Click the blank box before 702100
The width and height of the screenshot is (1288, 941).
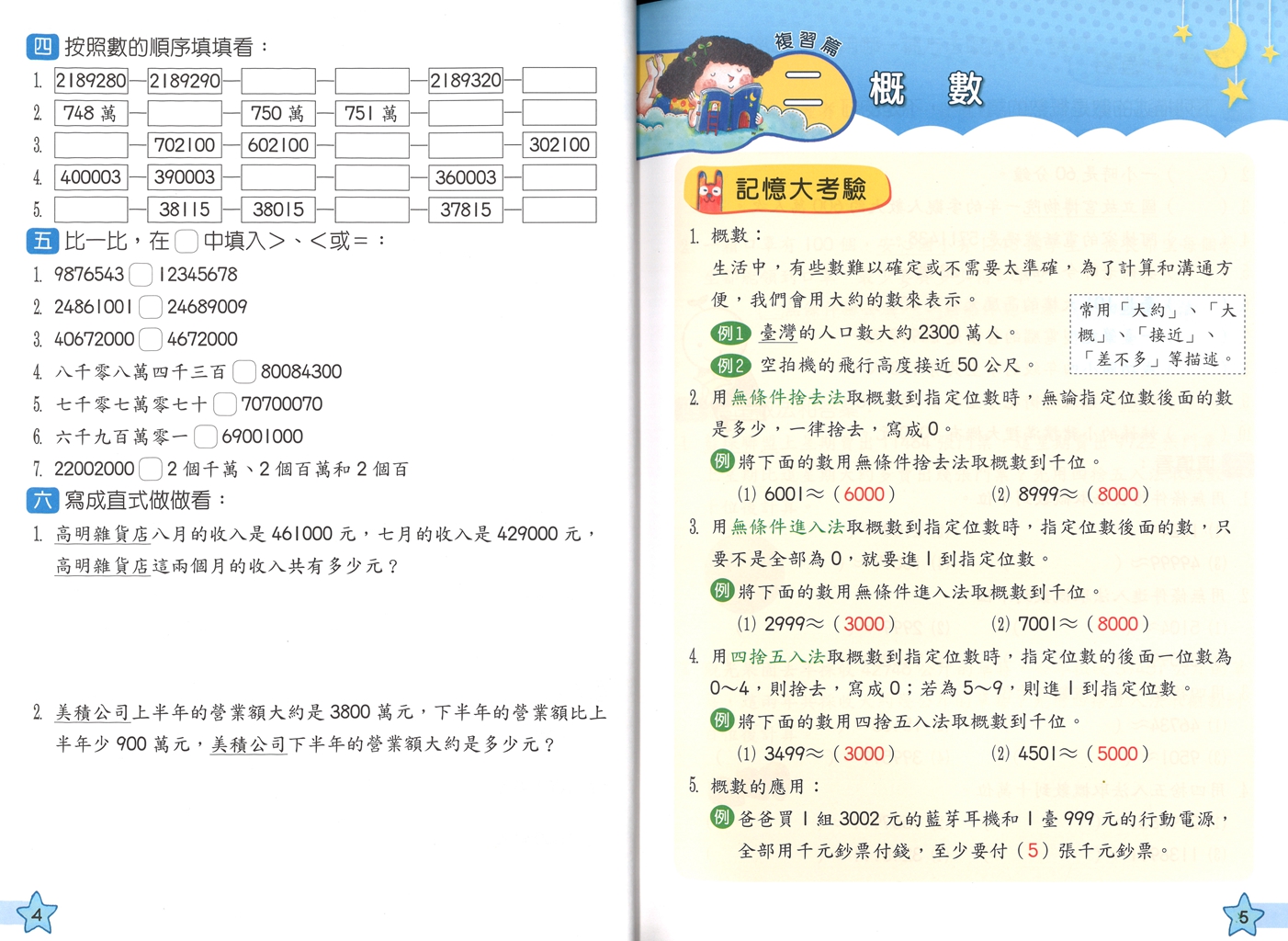click(x=91, y=145)
